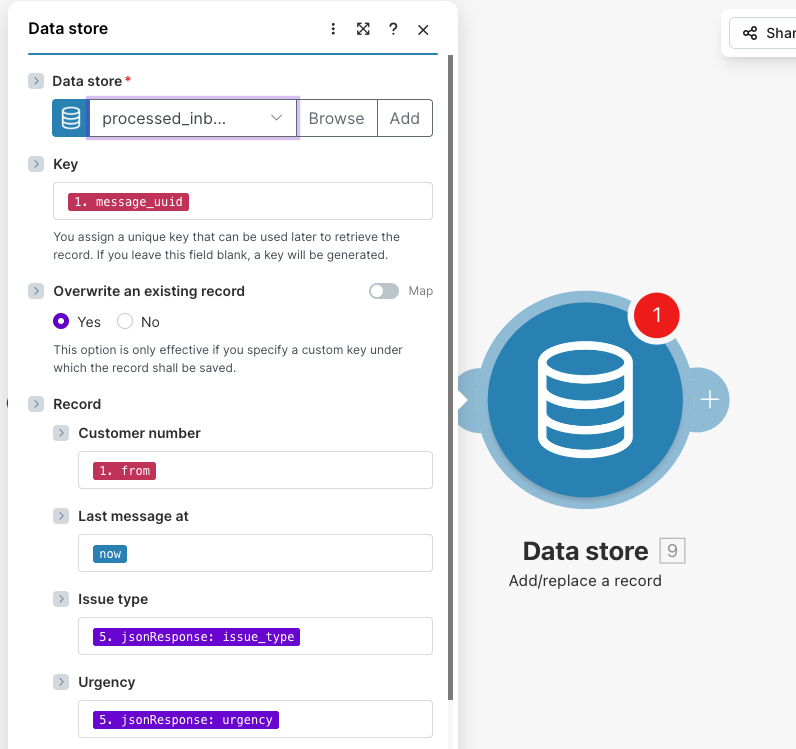Click the blue database icon beside the data store dropdown

click(71, 118)
